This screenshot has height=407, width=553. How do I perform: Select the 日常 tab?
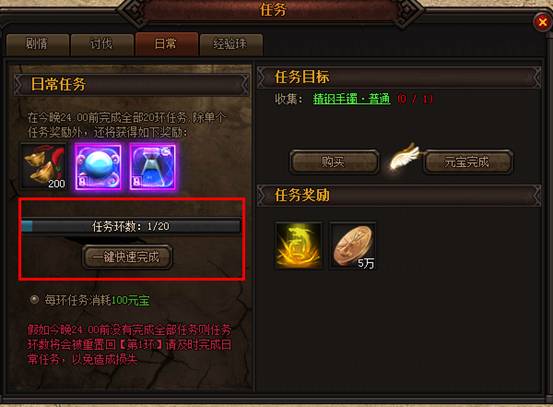point(166,44)
